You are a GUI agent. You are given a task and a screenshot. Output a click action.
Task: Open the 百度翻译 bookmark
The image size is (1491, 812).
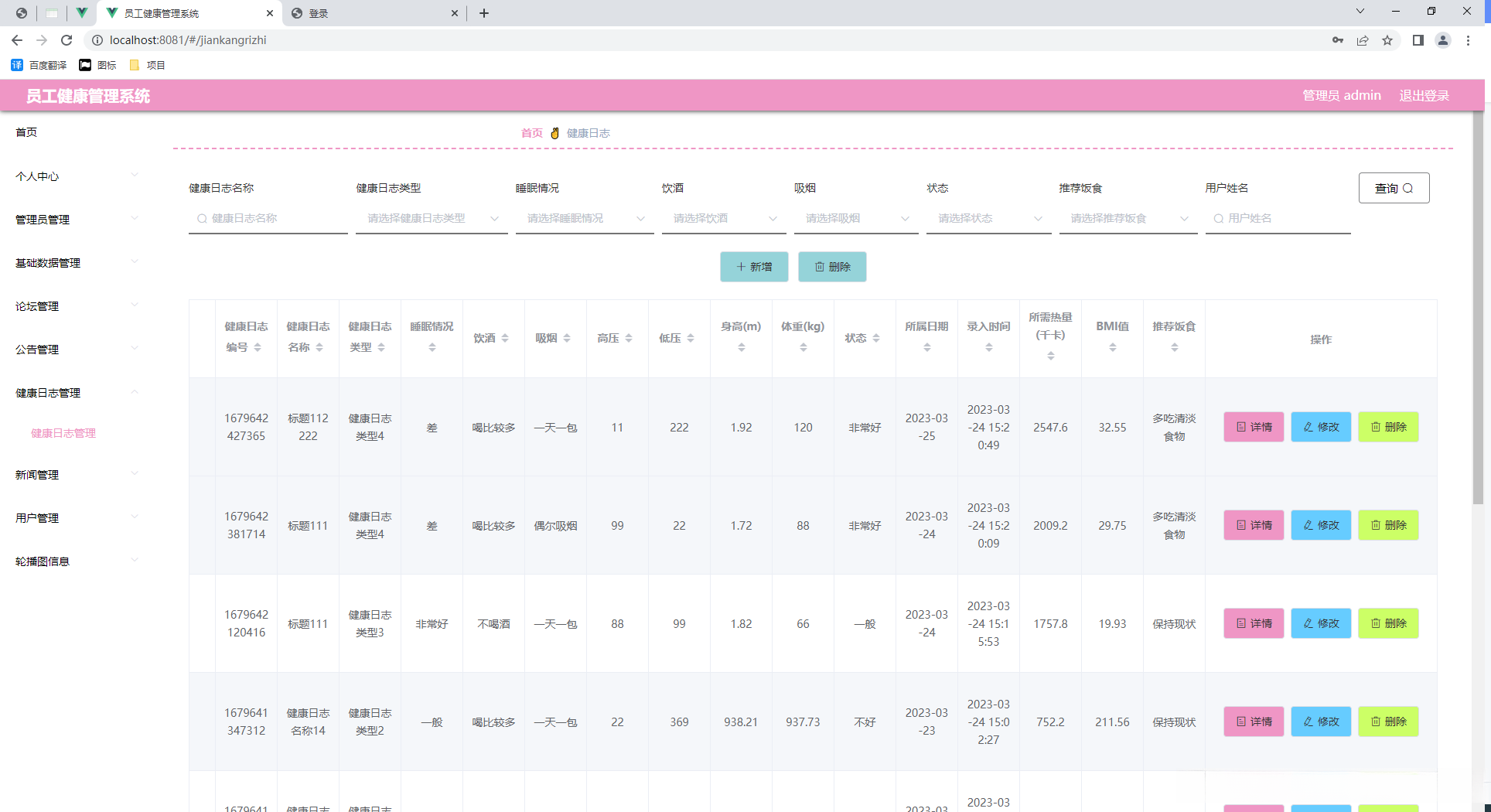39,65
